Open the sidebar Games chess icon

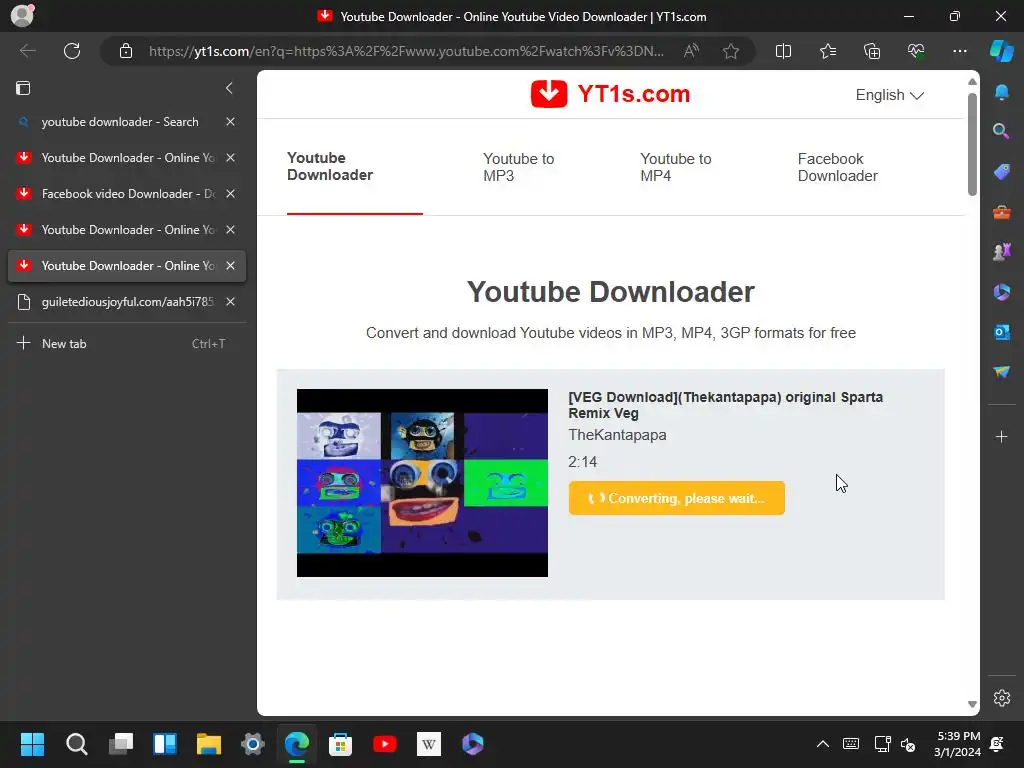click(1002, 251)
